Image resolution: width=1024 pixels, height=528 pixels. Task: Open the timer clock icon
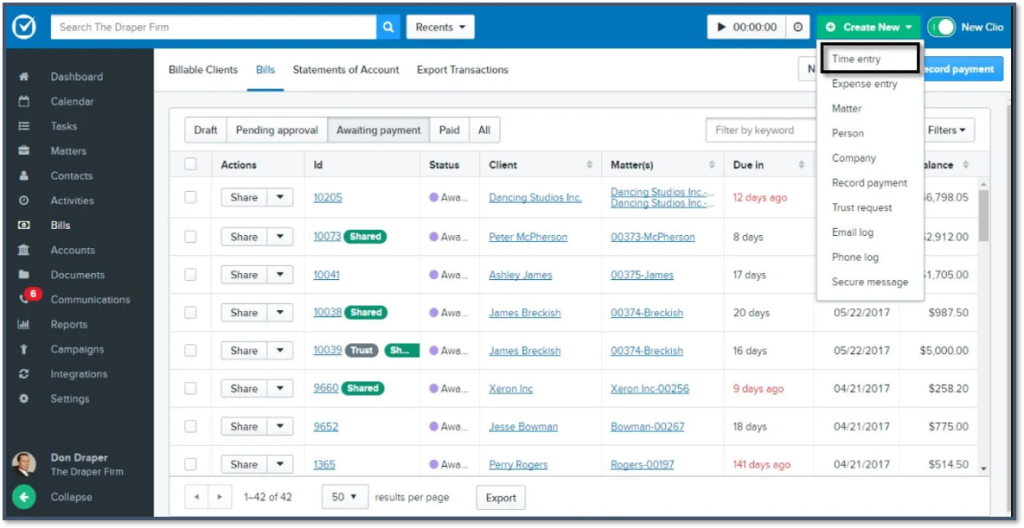point(798,27)
